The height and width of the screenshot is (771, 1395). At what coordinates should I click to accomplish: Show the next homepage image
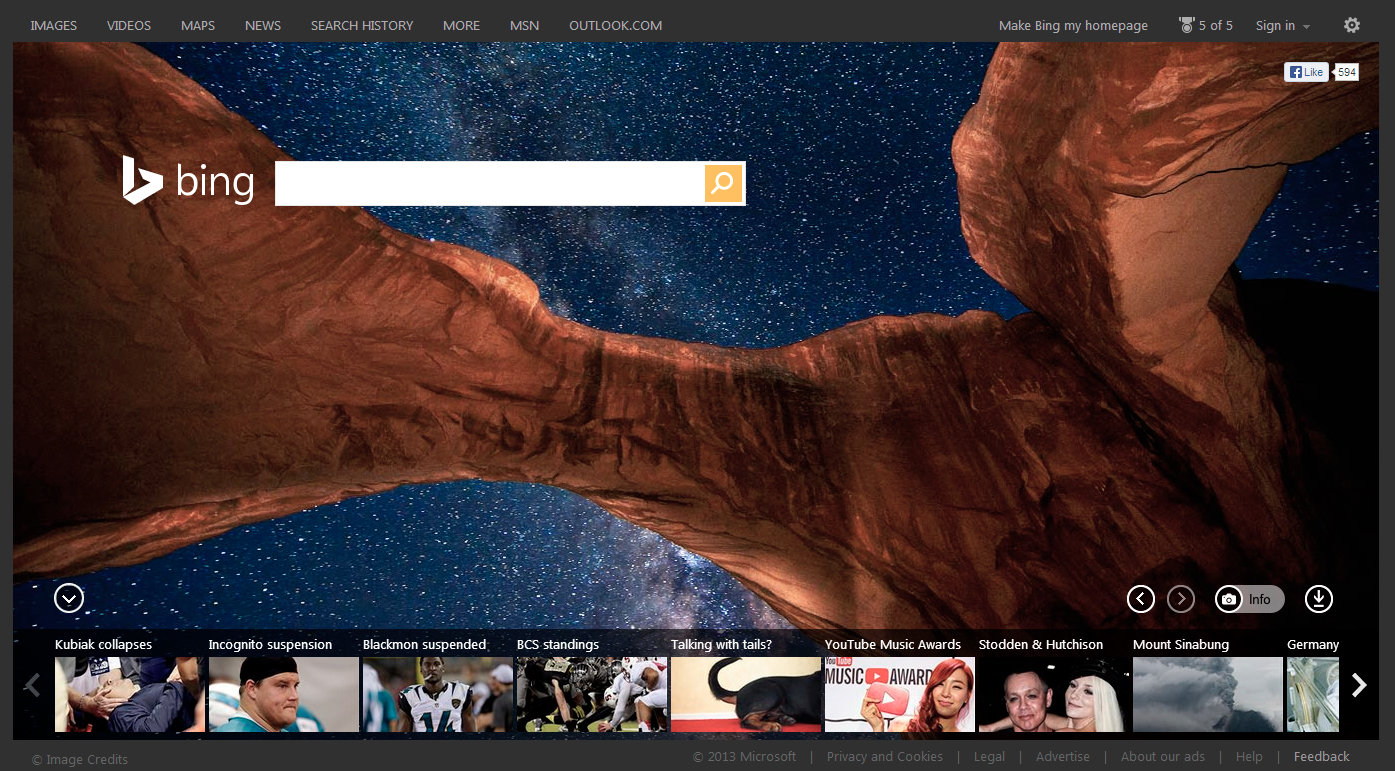tap(1181, 599)
